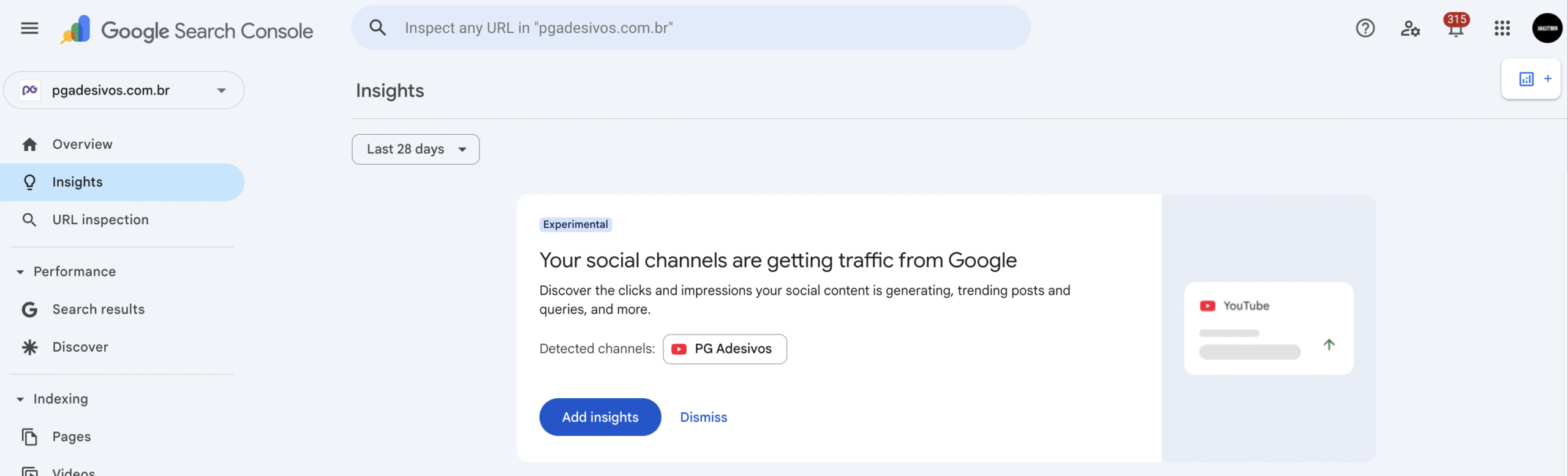1568x476 pixels.
Task: Open the Last 28 days dropdown
Action: [415, 149]
